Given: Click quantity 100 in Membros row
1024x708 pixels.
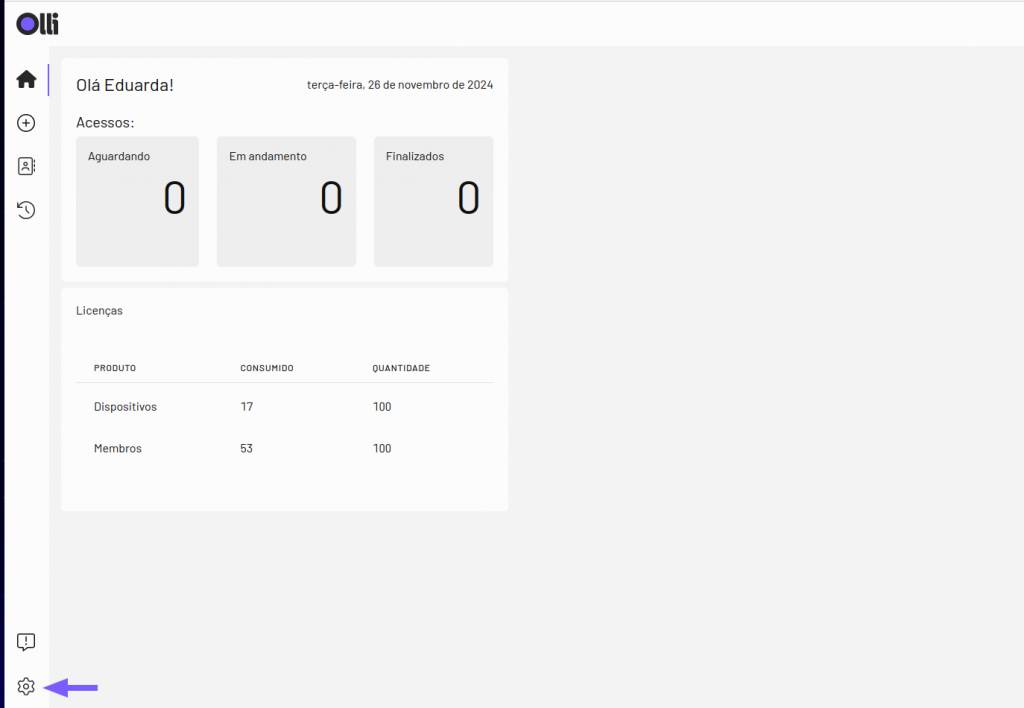Looking at the screenshot, I should click(x=382, y=449).
